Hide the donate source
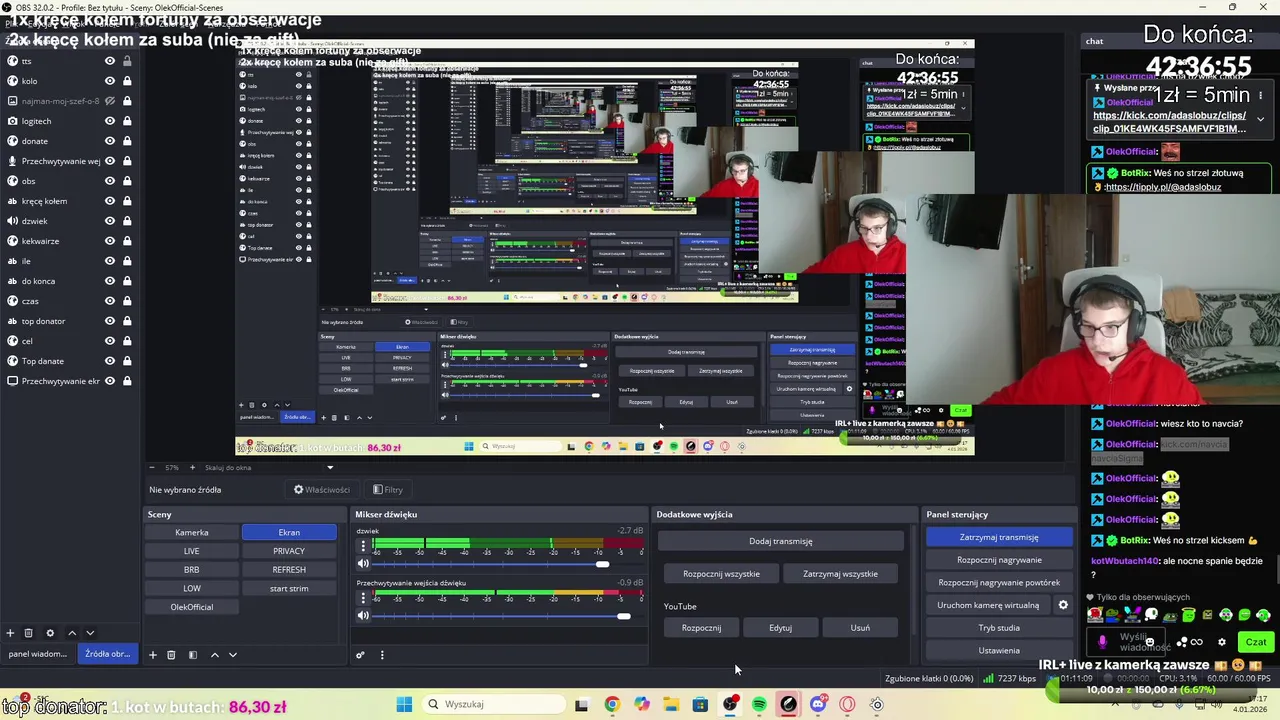The image size is (1280, 720). (x=110, y=141)
